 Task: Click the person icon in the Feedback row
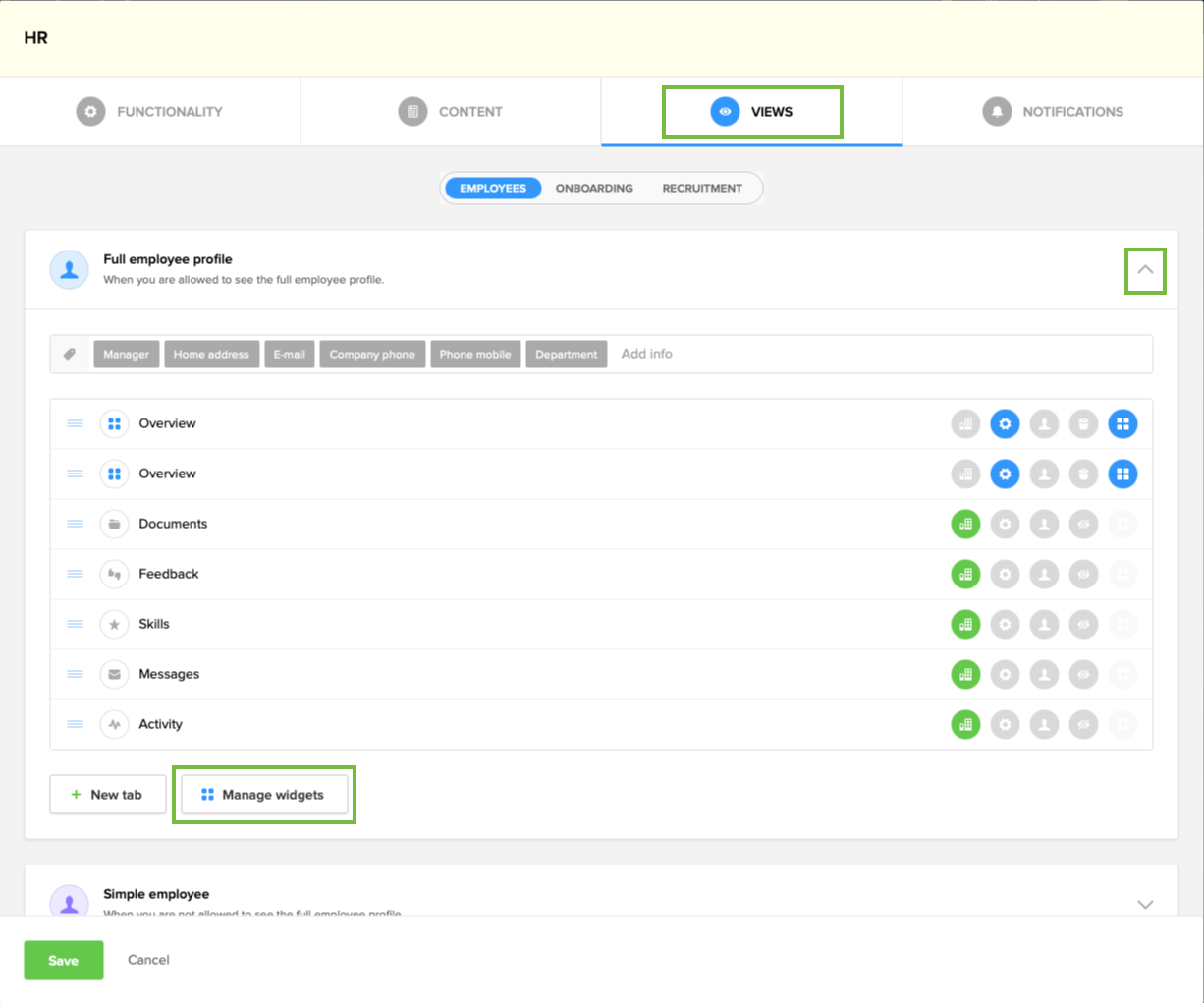1044,575
